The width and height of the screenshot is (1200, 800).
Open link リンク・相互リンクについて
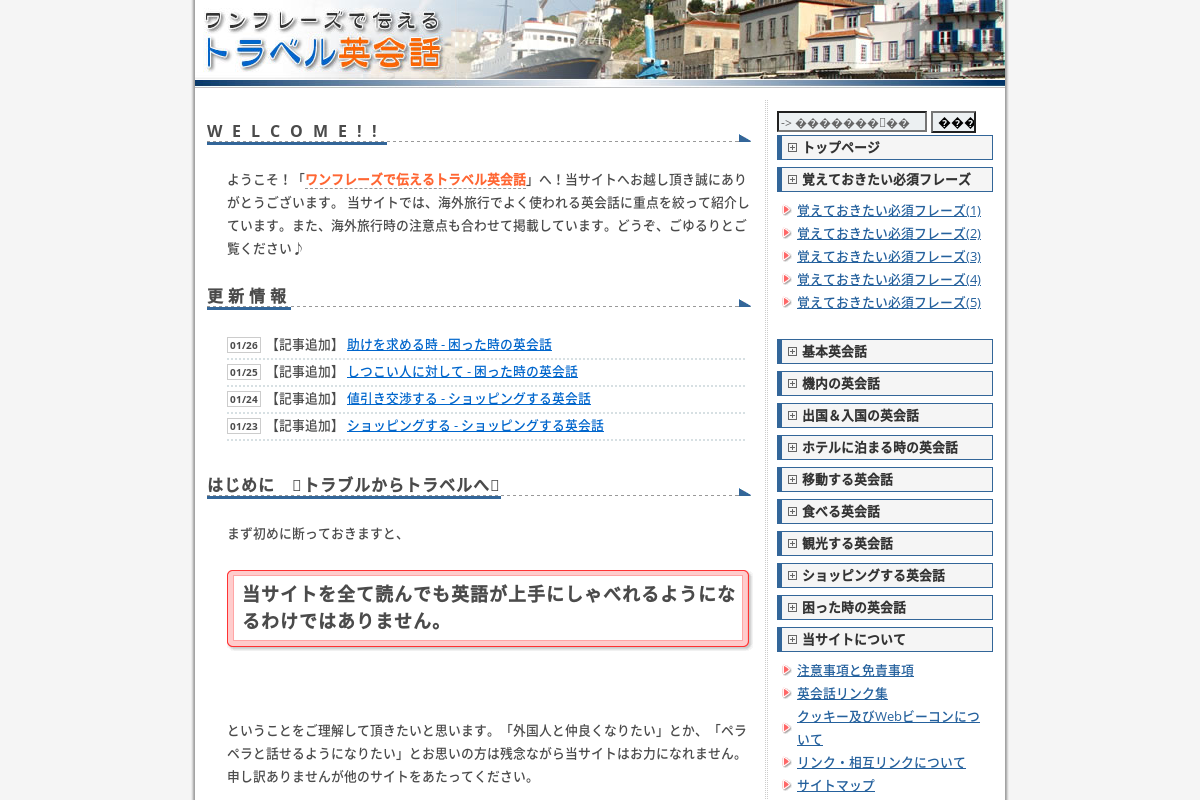tap(881, 762)
